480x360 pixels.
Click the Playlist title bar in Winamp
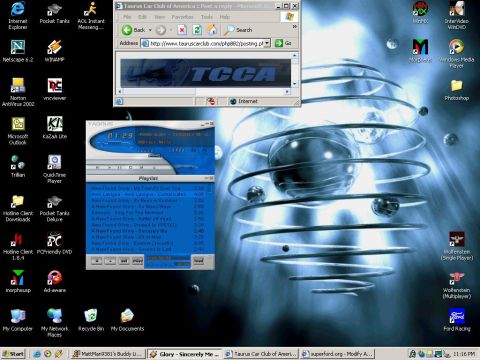tap(149, 178)
